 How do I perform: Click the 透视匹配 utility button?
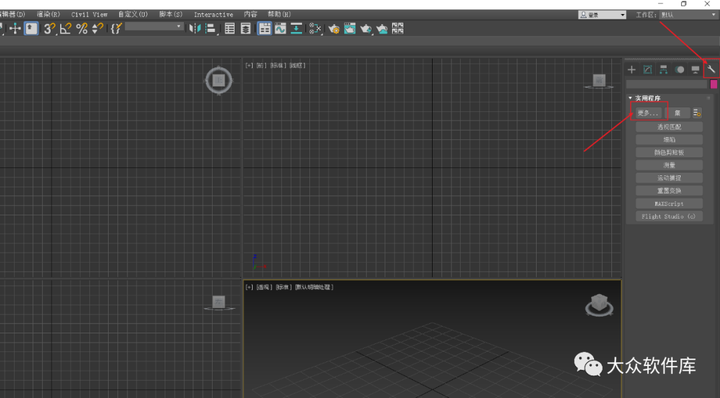coord(669,127)
